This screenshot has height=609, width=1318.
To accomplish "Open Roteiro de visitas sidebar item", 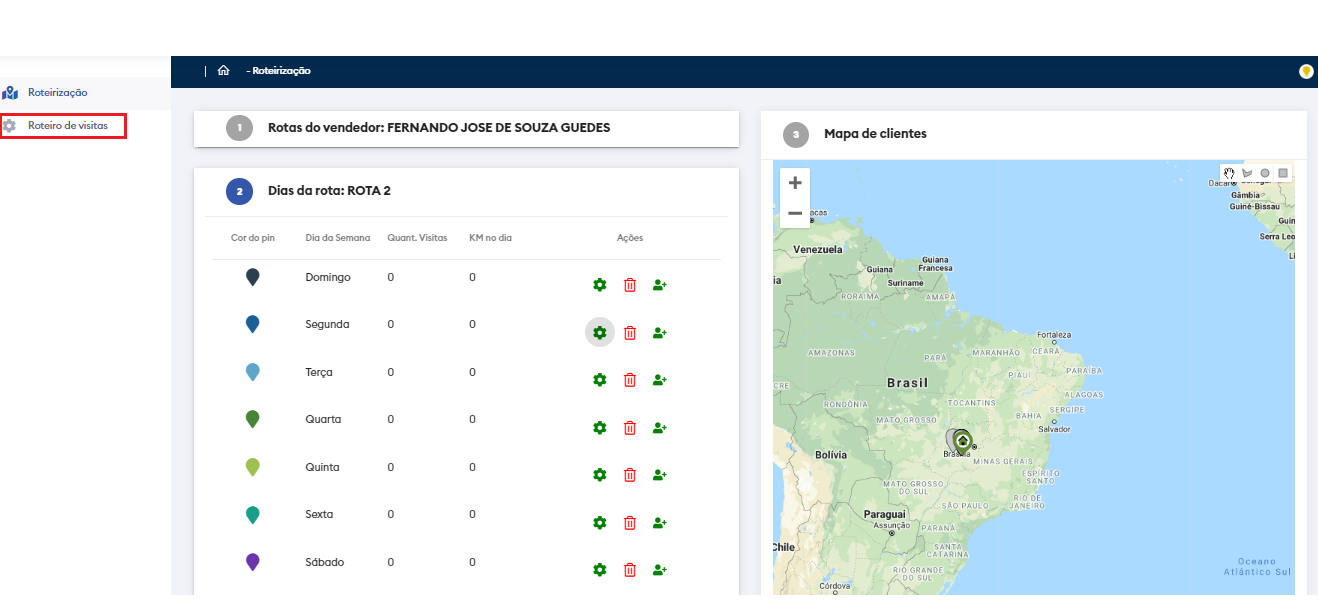I will (67, 126).
